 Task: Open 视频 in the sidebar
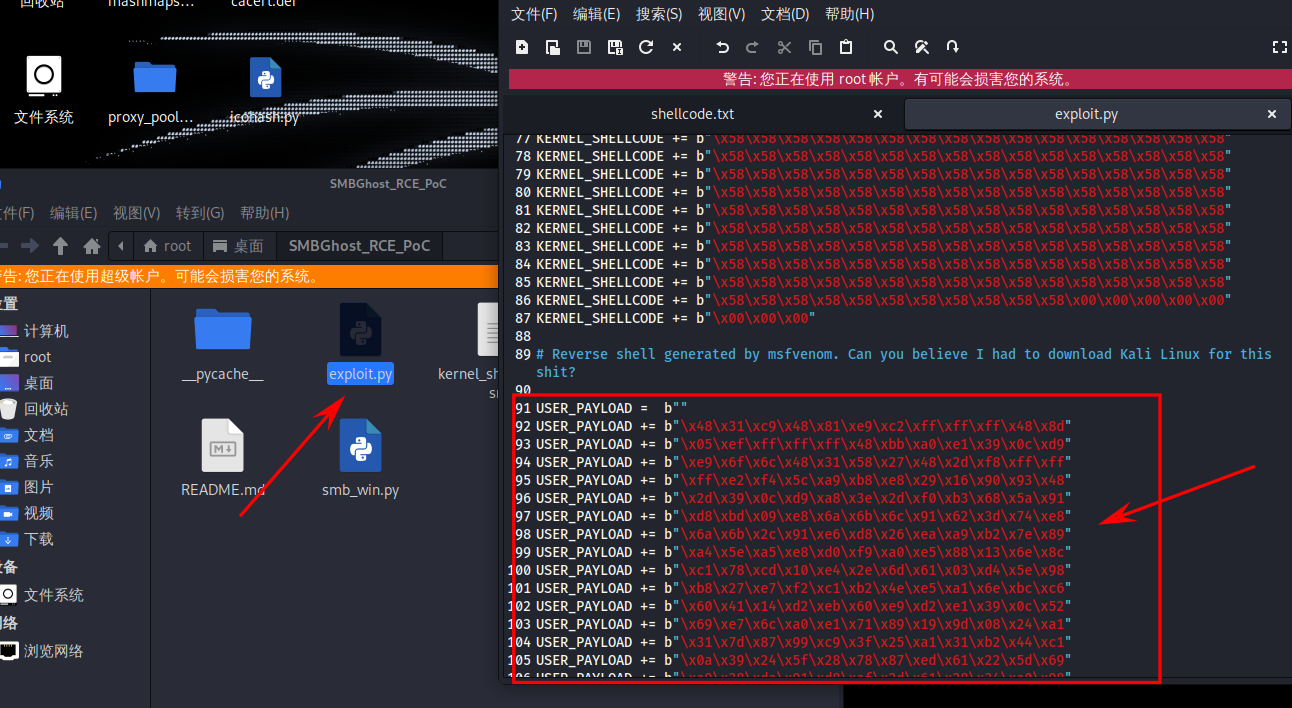(x=38, y=513)
